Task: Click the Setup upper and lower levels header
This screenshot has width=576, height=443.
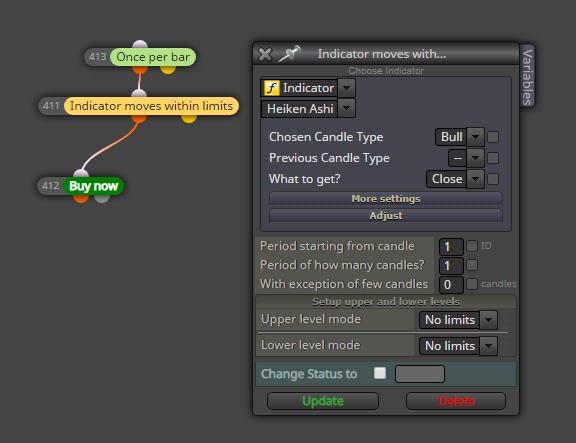Action: (x=386, y=302)
